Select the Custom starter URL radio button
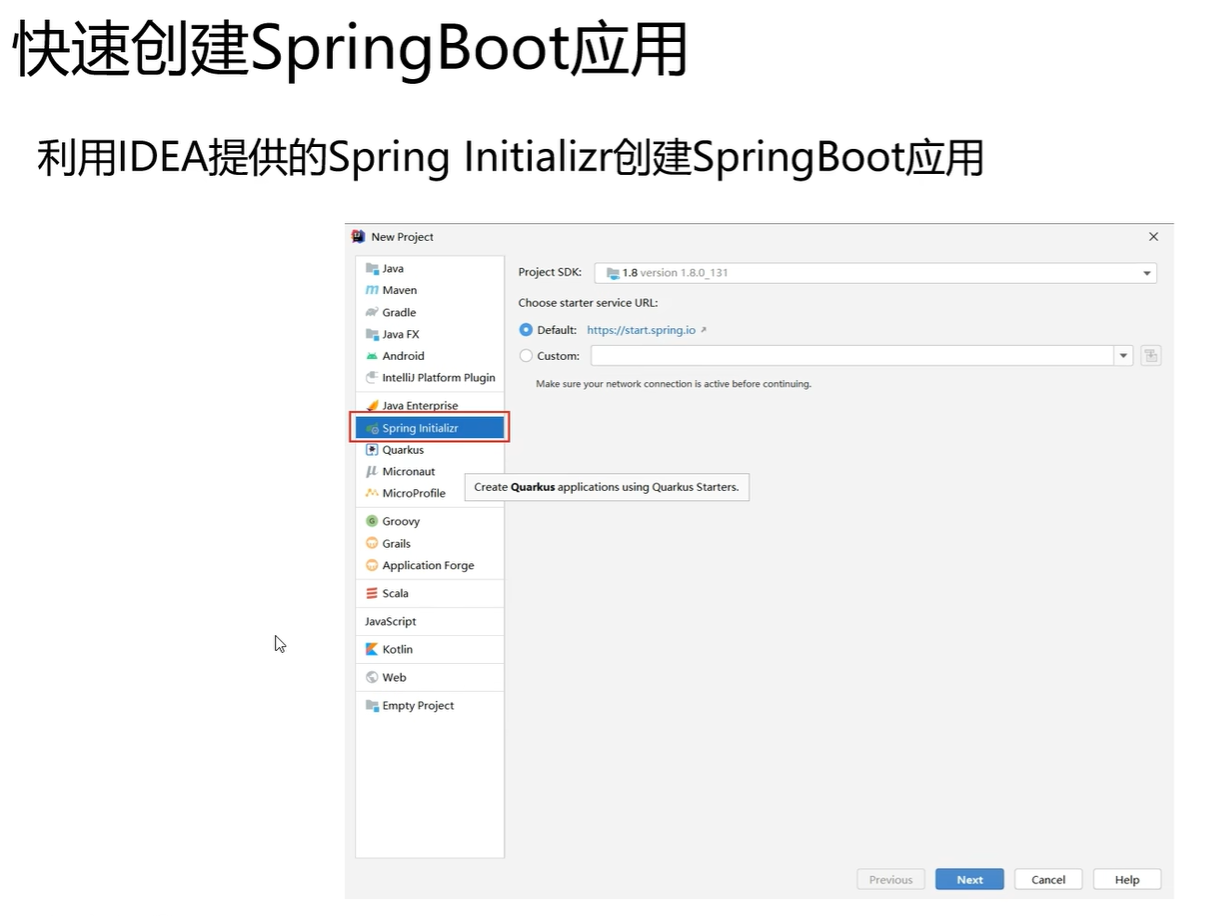 [x=526, y=356]
